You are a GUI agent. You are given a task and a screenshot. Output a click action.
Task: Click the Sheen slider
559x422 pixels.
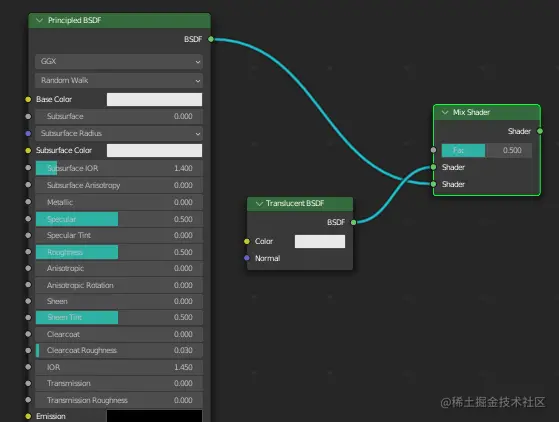tap(119, 301)
